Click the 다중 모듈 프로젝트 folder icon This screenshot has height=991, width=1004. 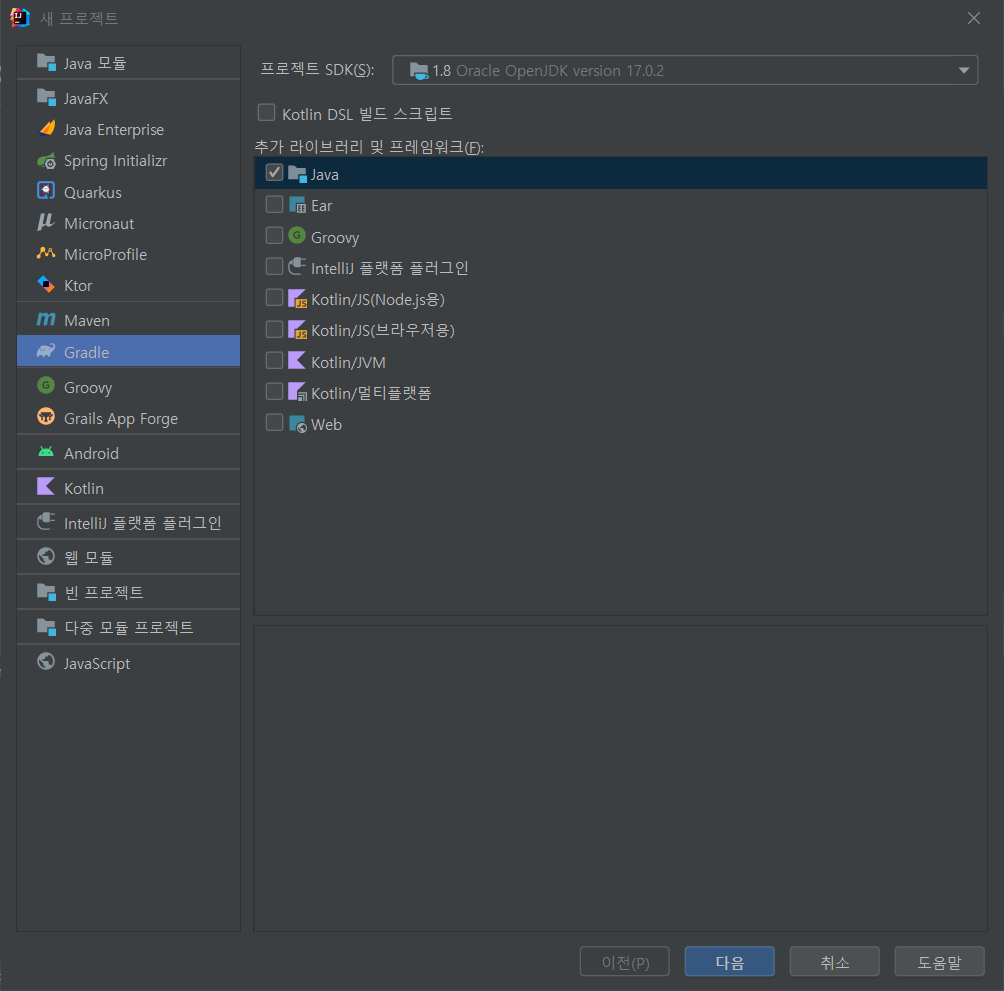click(x=46, y=626)
